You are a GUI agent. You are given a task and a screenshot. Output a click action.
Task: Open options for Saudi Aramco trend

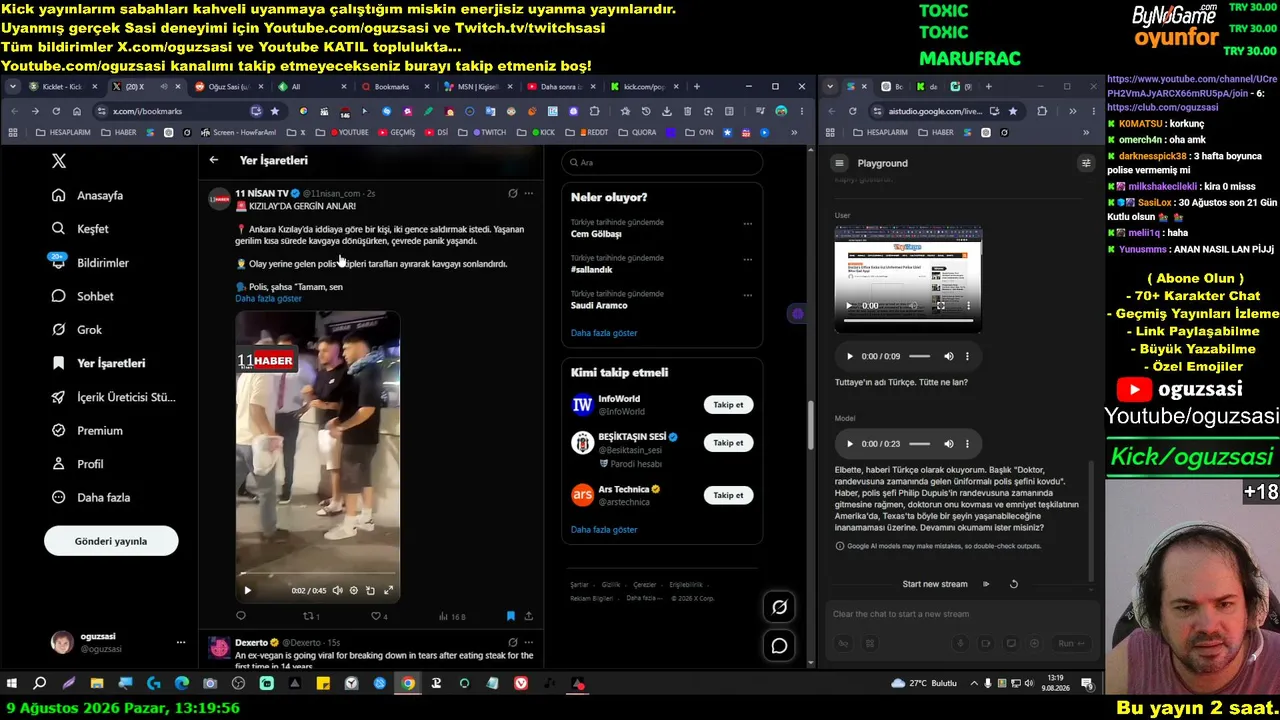click(747, 296)
